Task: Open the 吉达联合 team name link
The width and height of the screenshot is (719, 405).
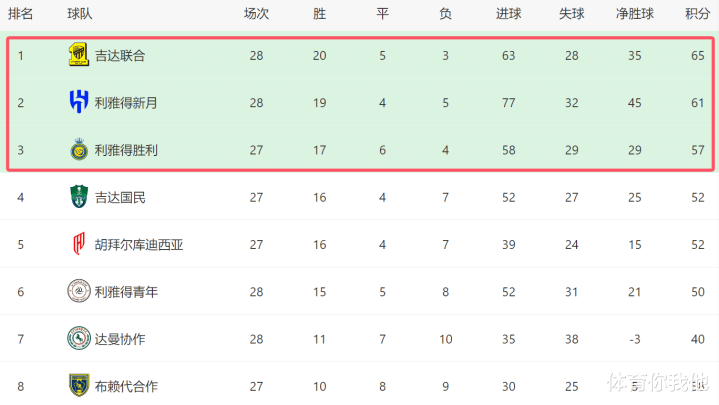Action: pyautogui.click(x=120, y=56)
